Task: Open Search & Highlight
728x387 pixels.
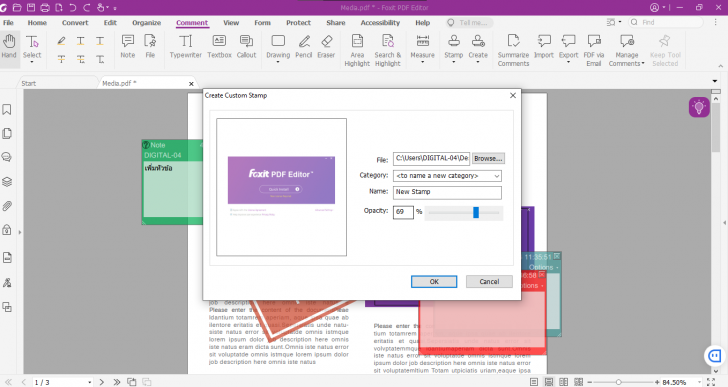Action: (x=388, y=50)
